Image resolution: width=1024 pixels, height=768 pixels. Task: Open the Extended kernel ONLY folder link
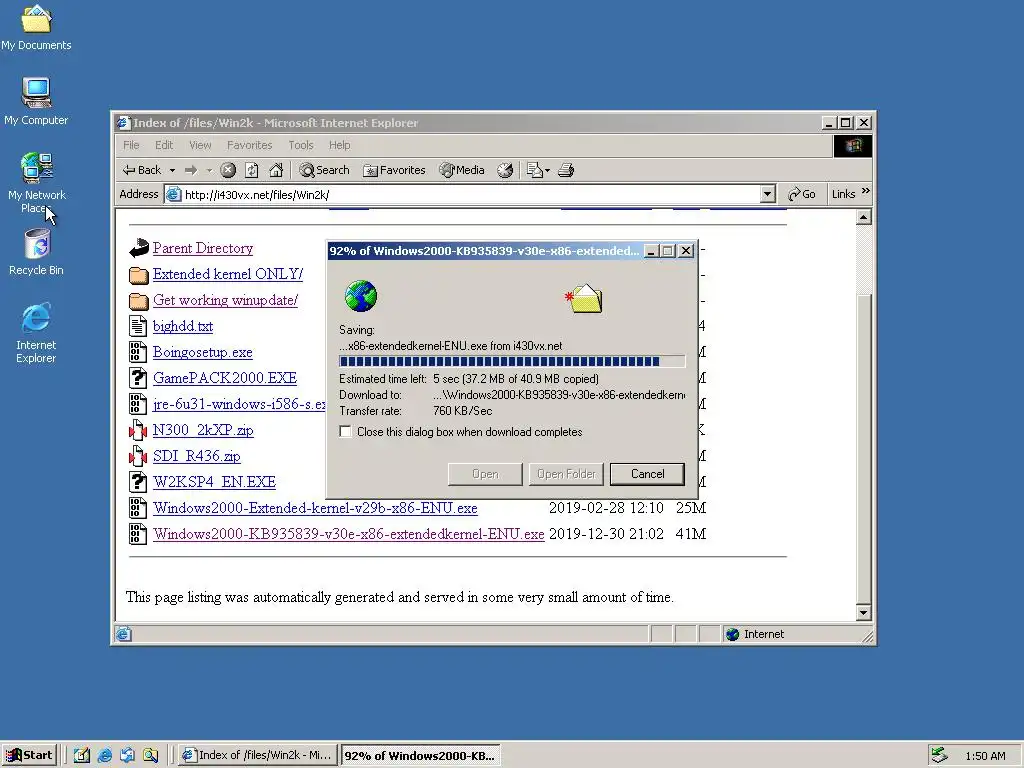[227, 274]
